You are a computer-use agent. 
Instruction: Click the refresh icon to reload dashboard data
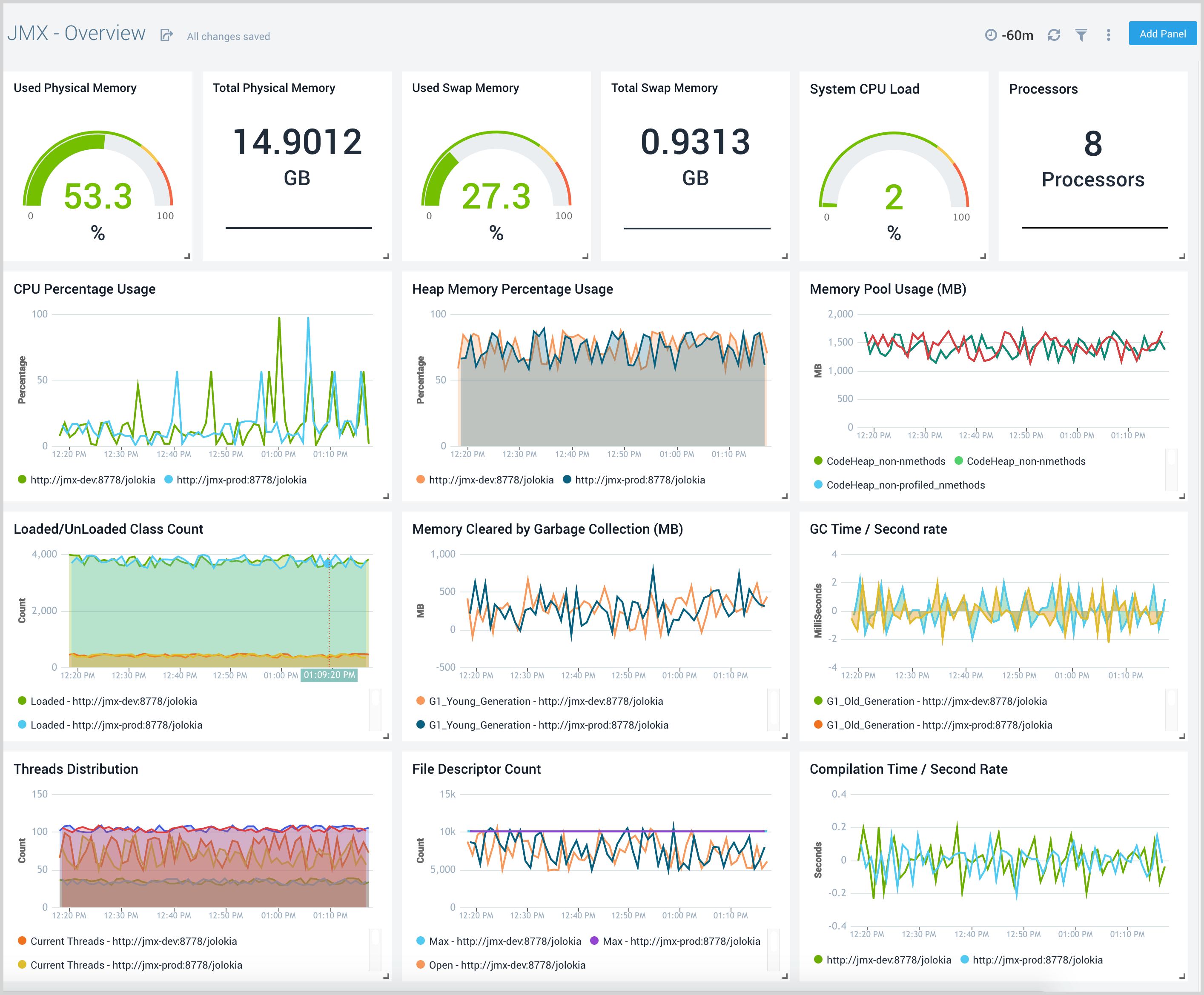pos(1054,34)
